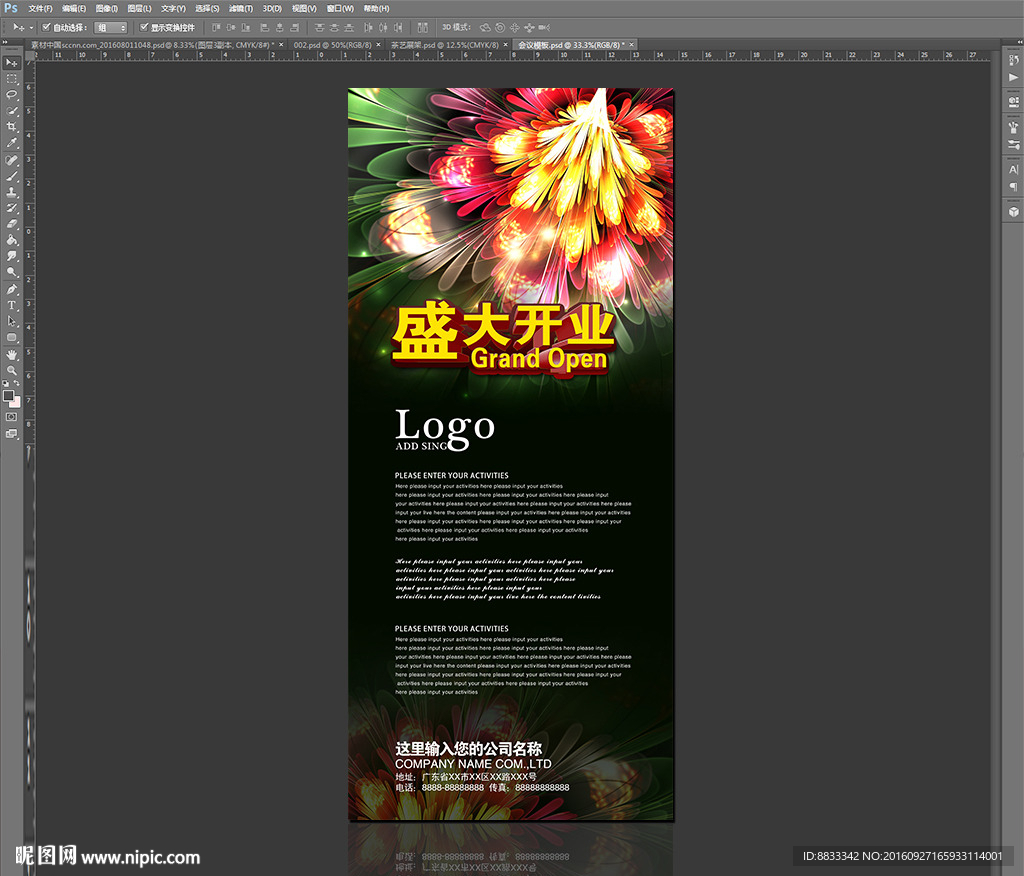The height and width of the screenshot is (876, 1024).
Task: Open the 滤镜(T) menu
Action: 240,8
